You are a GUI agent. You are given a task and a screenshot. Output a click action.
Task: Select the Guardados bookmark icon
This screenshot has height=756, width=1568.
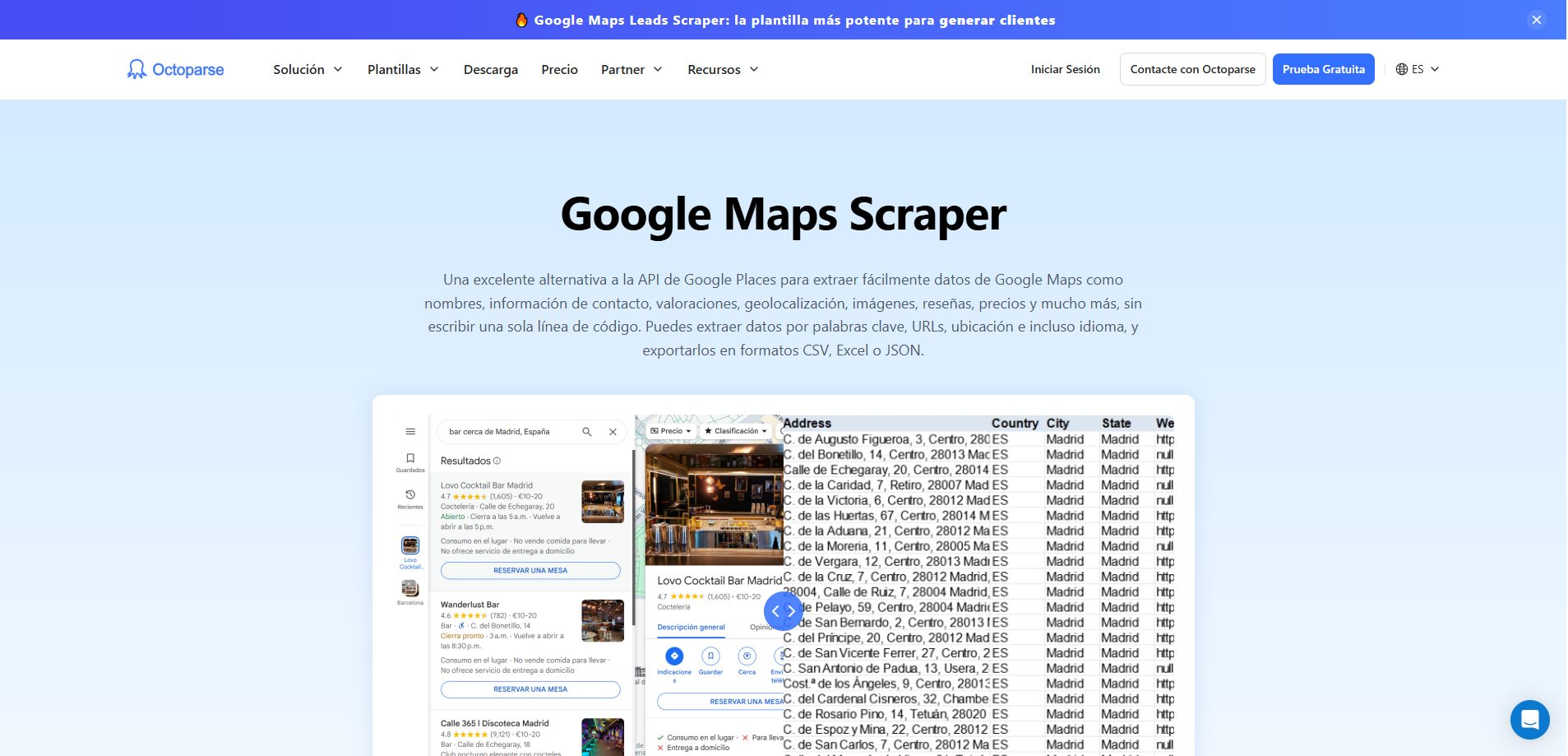(x=409, y=459)
